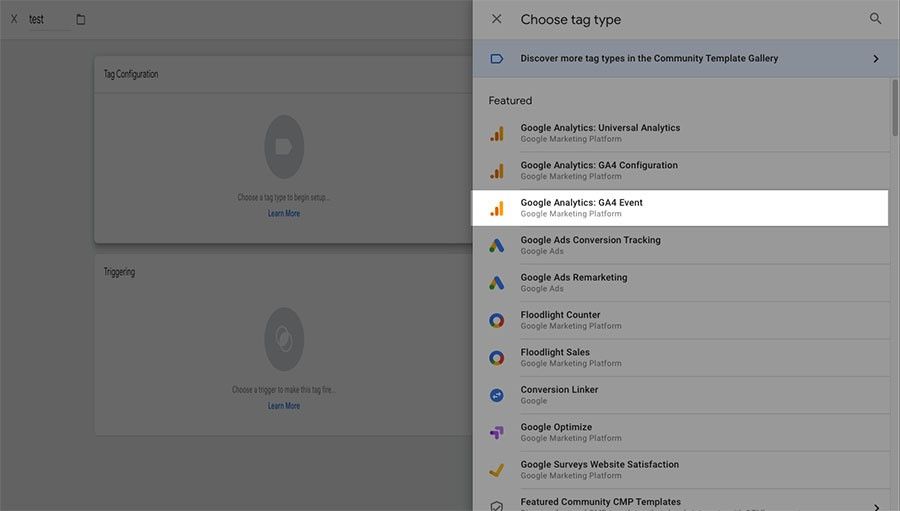Open Learn More under Tag Configuration

coord(284,214)
